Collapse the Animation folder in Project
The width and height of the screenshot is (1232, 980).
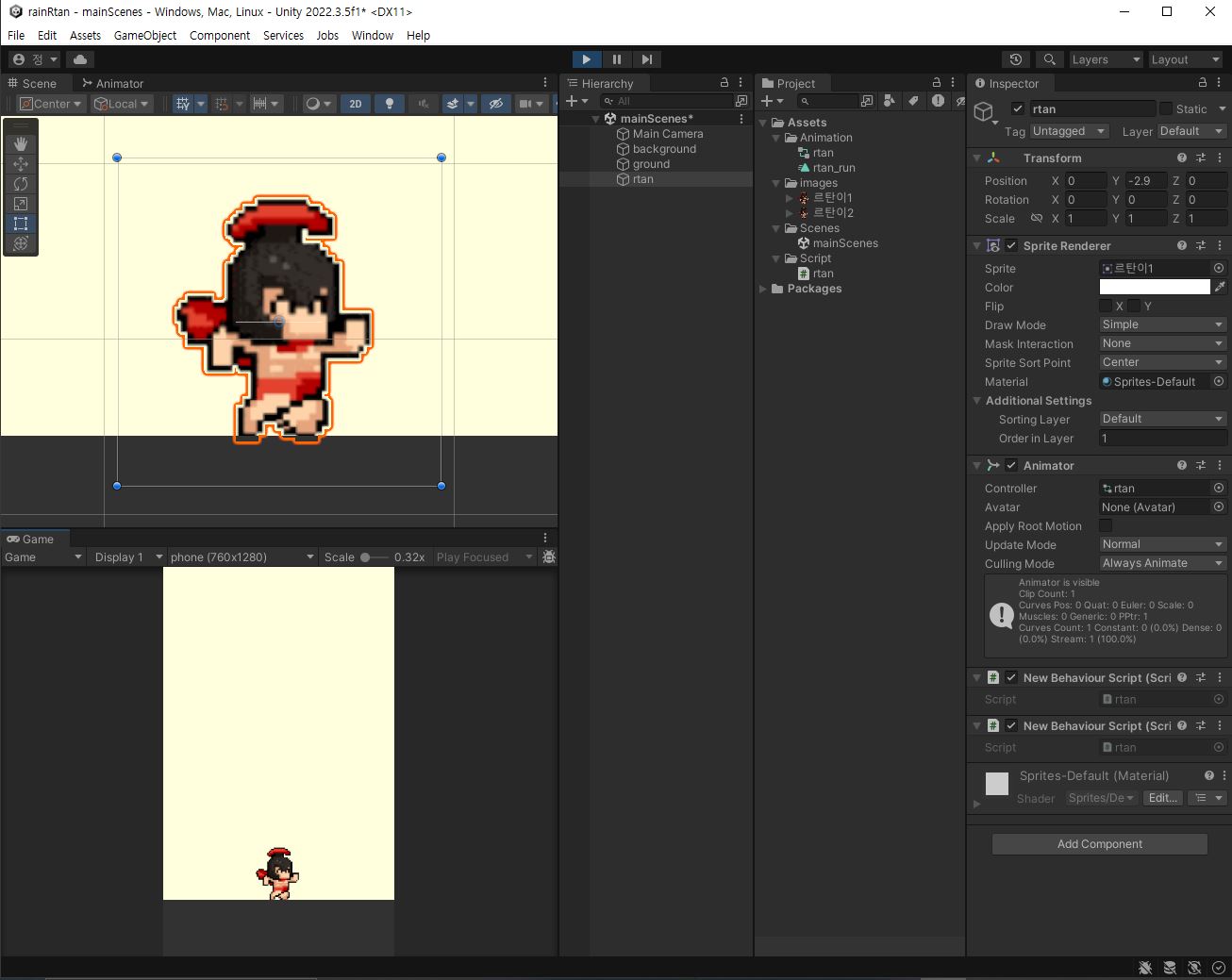[777, 138]
